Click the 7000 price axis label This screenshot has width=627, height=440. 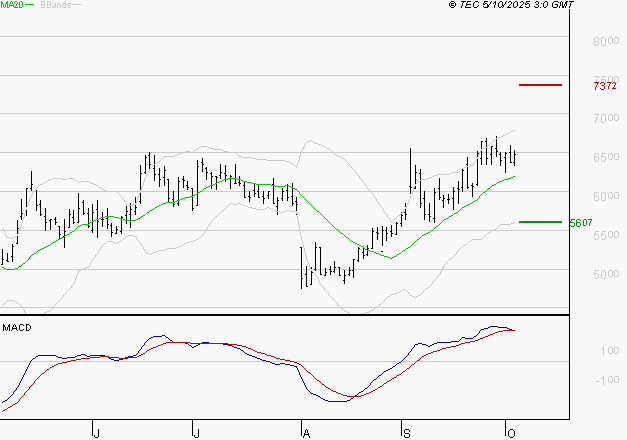pos(606,118)
